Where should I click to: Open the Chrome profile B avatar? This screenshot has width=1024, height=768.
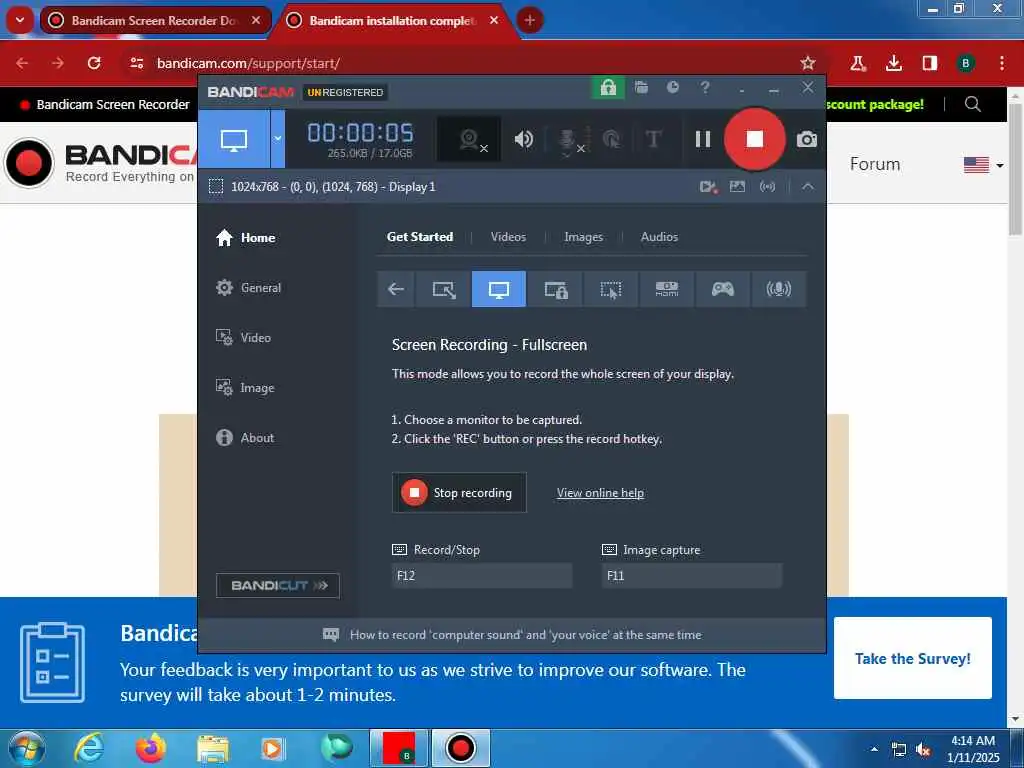965,63
